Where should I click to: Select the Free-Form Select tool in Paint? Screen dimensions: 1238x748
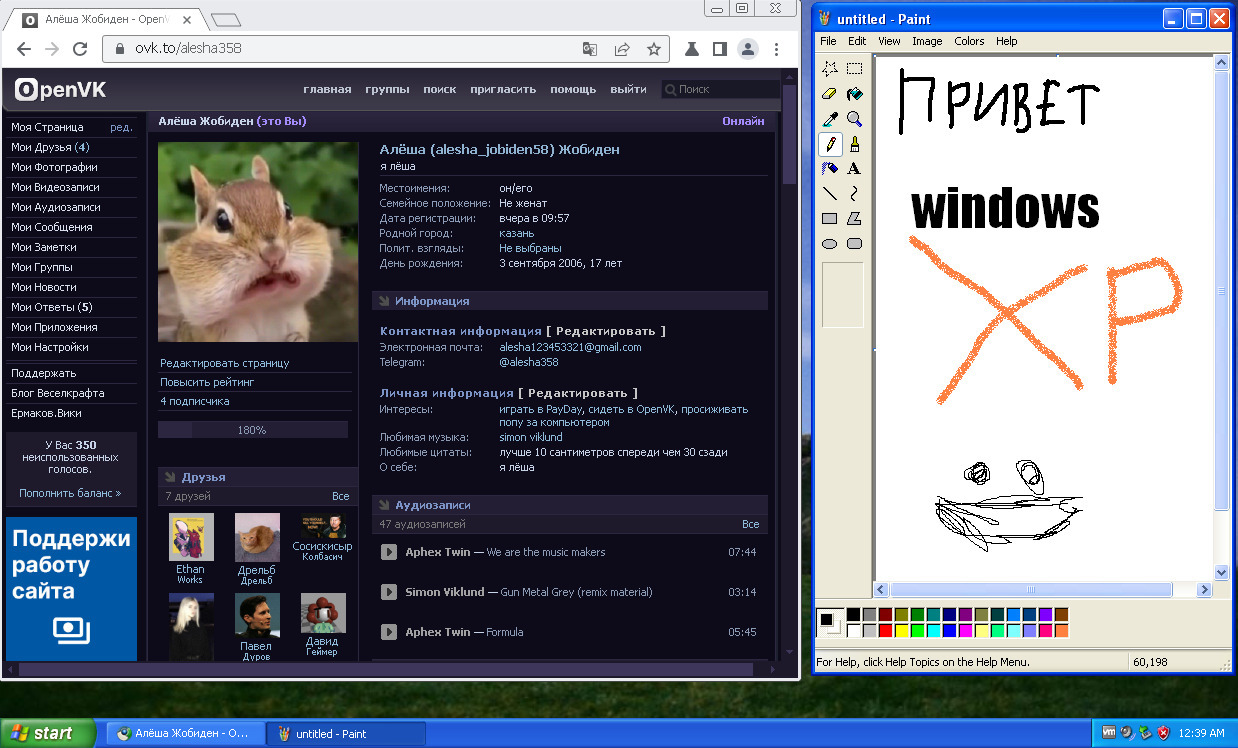[x=830, y=69]
